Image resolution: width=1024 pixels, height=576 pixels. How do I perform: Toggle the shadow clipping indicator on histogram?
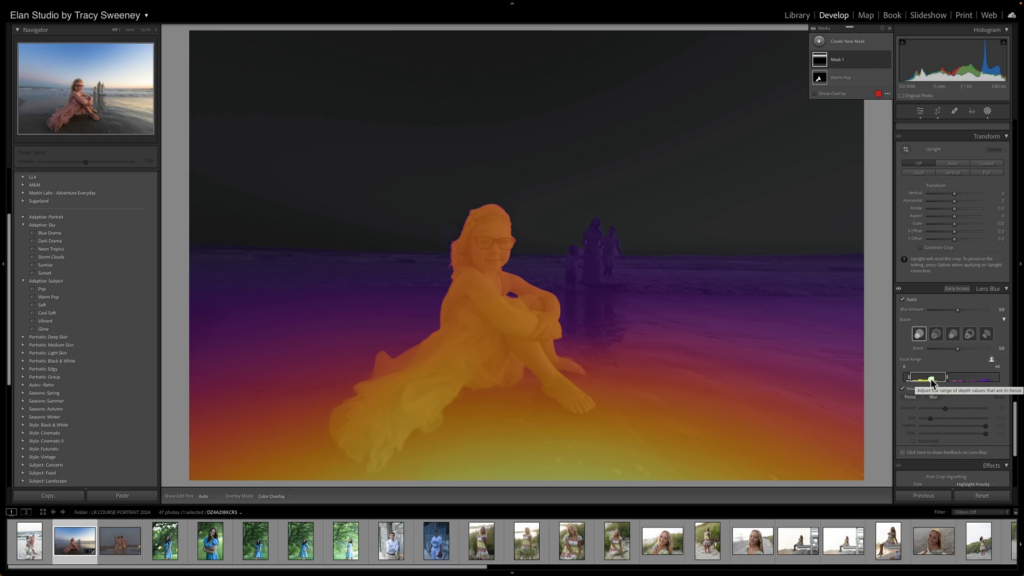click(903, 42)
